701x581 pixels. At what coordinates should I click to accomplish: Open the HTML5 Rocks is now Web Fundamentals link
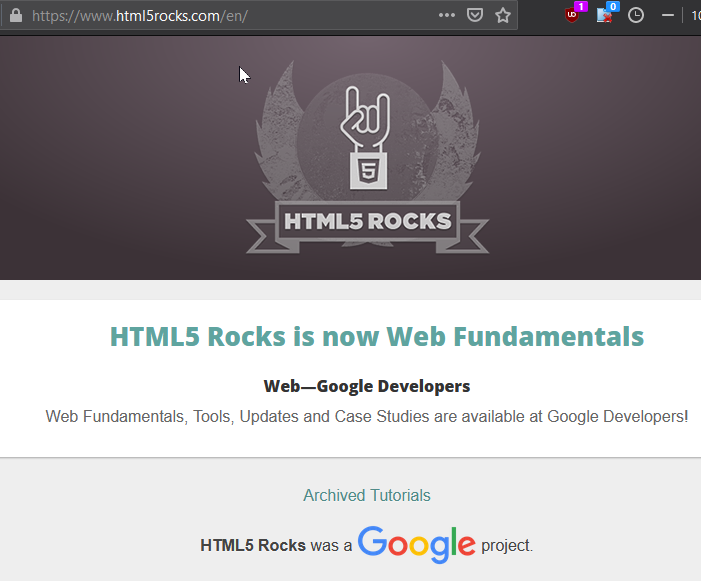(377, 337)
